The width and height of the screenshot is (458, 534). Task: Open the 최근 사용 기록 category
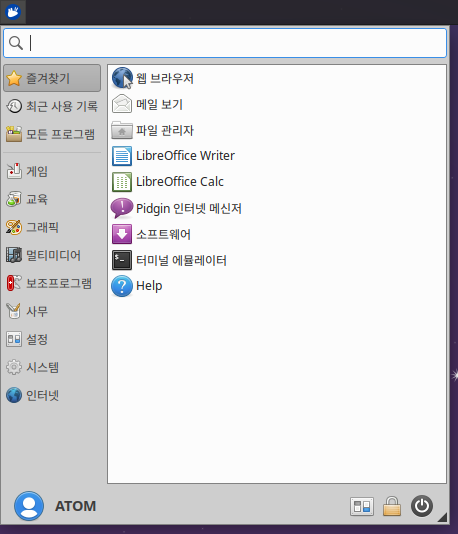click(52, 106)
